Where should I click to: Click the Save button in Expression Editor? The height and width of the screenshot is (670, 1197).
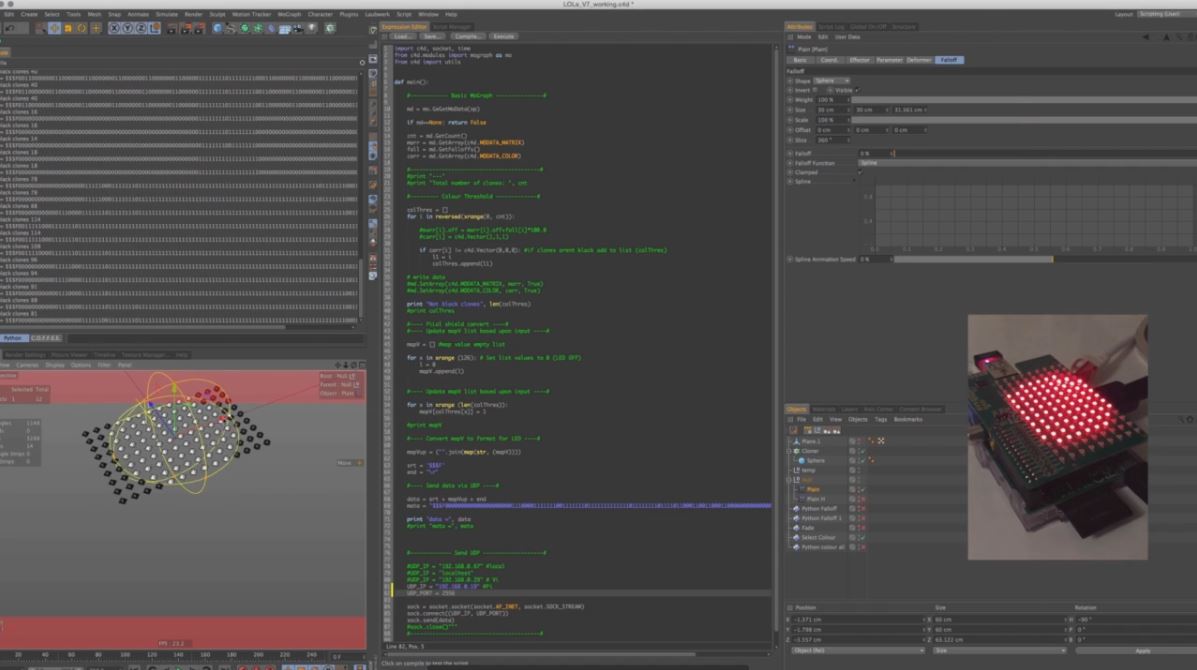pyautogui.click(x=431, y=37)
